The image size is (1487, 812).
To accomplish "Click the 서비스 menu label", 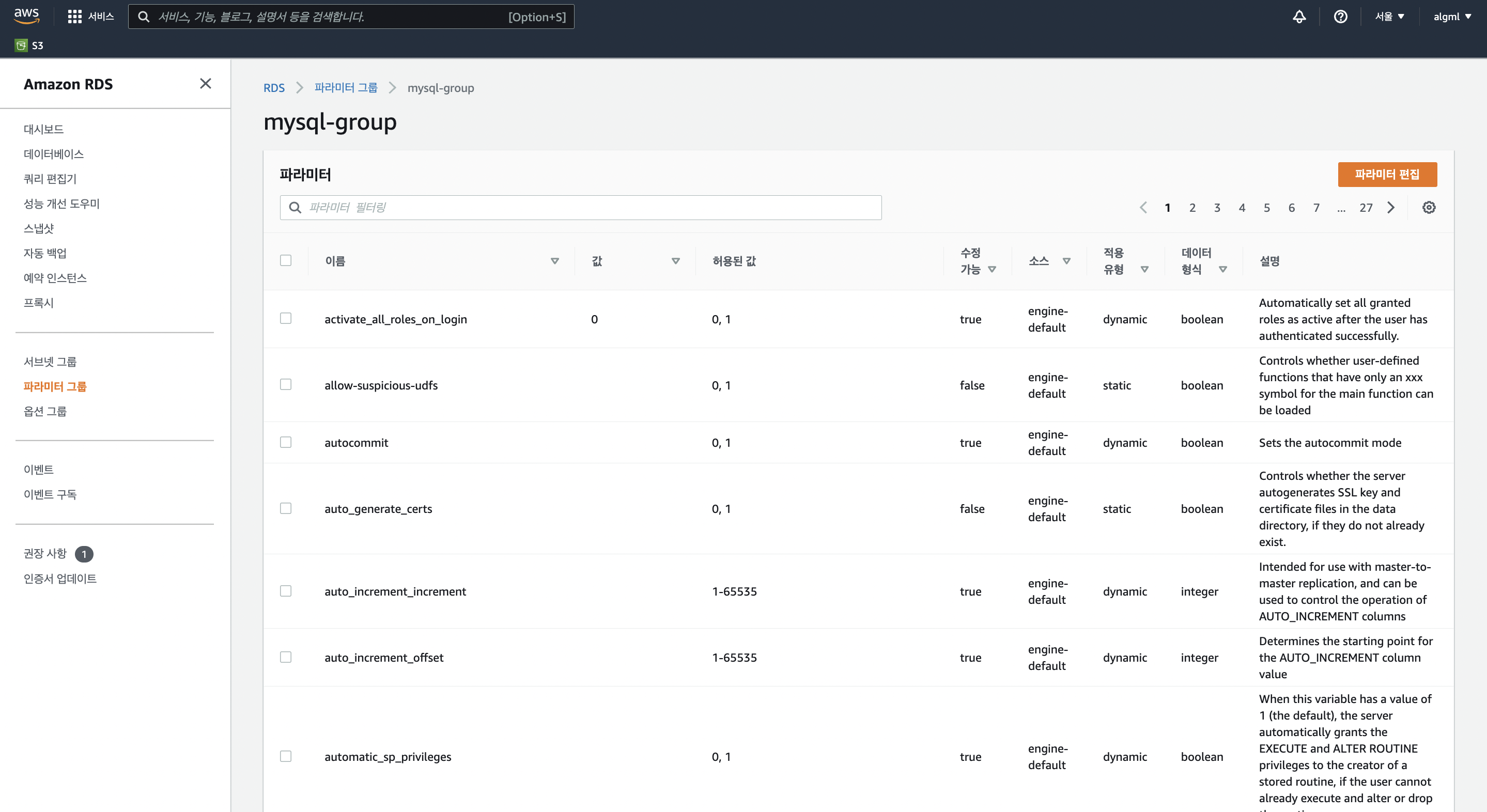I will click(101, 17).
